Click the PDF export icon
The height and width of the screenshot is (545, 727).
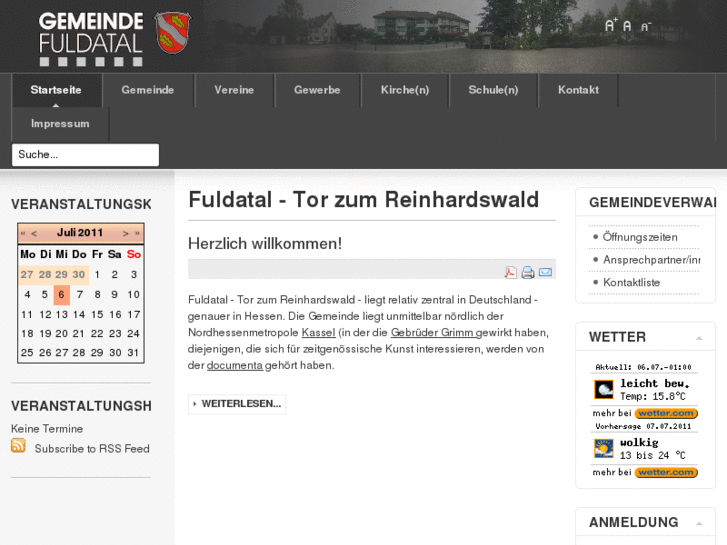point(510,272)
